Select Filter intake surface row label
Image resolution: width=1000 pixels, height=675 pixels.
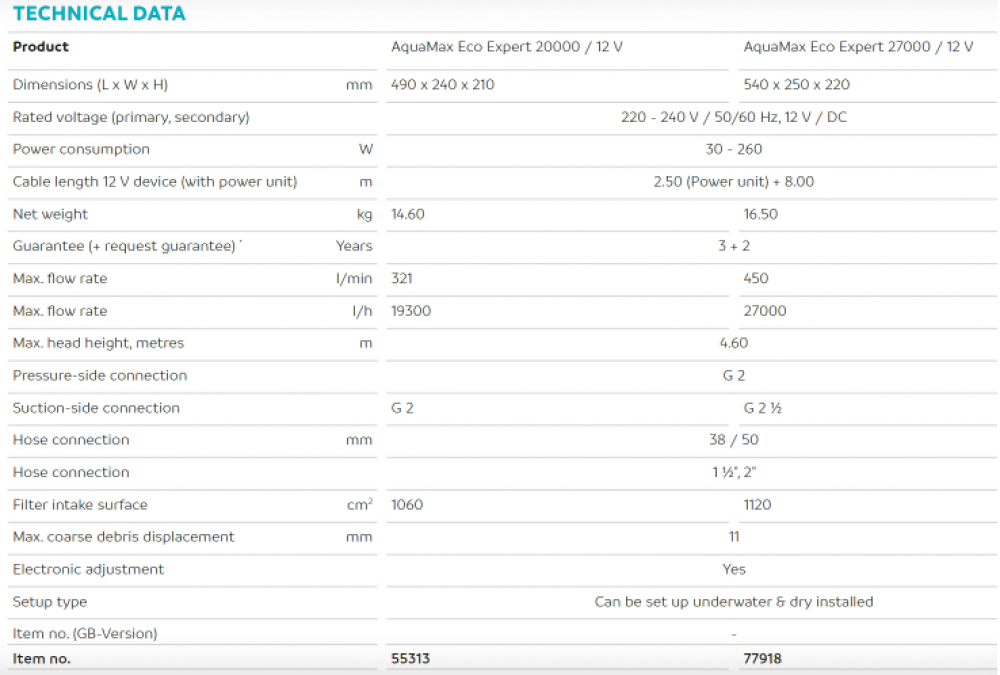click(x=80, y=505)
